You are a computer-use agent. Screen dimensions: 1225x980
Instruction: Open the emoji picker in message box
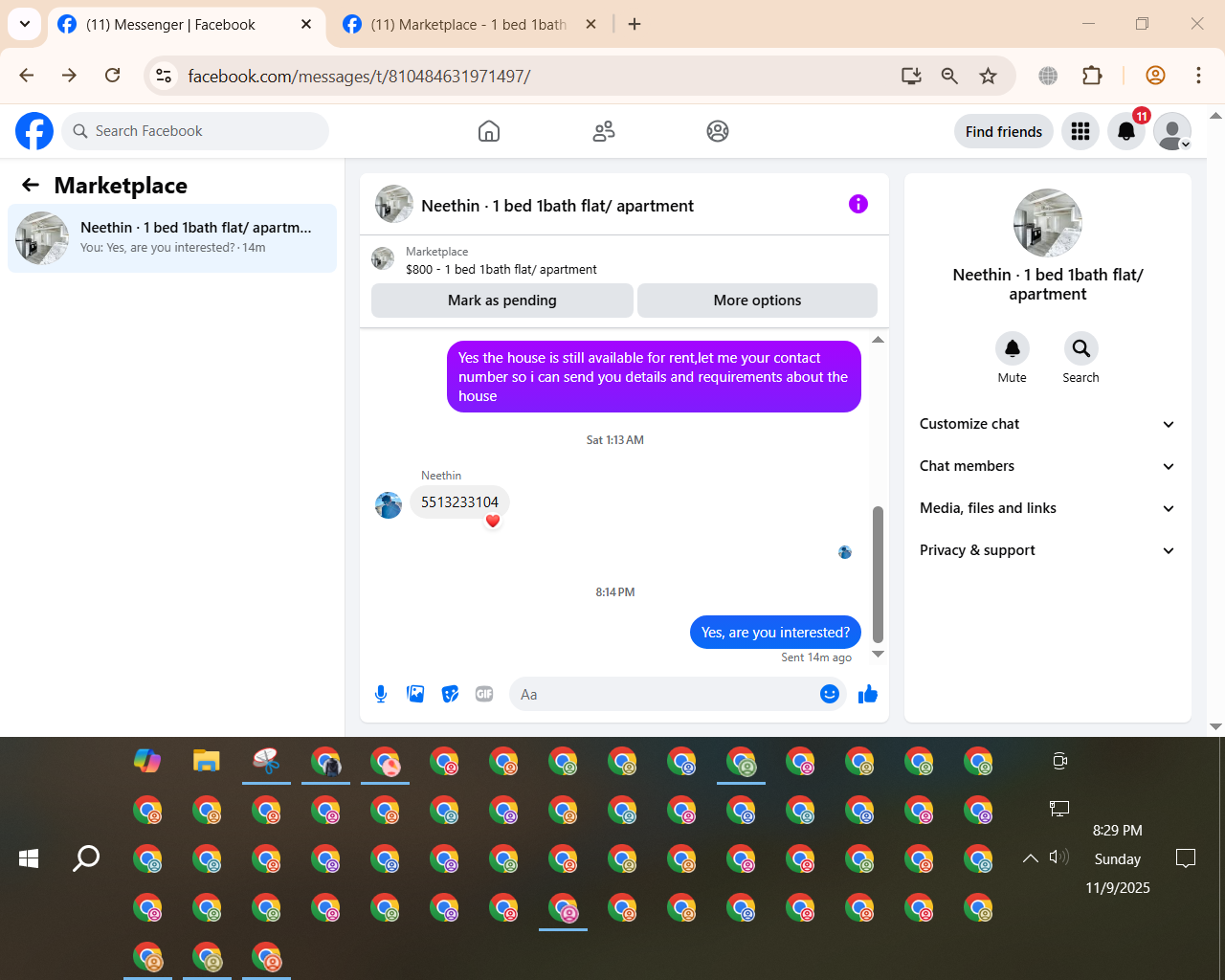(830, 694)
